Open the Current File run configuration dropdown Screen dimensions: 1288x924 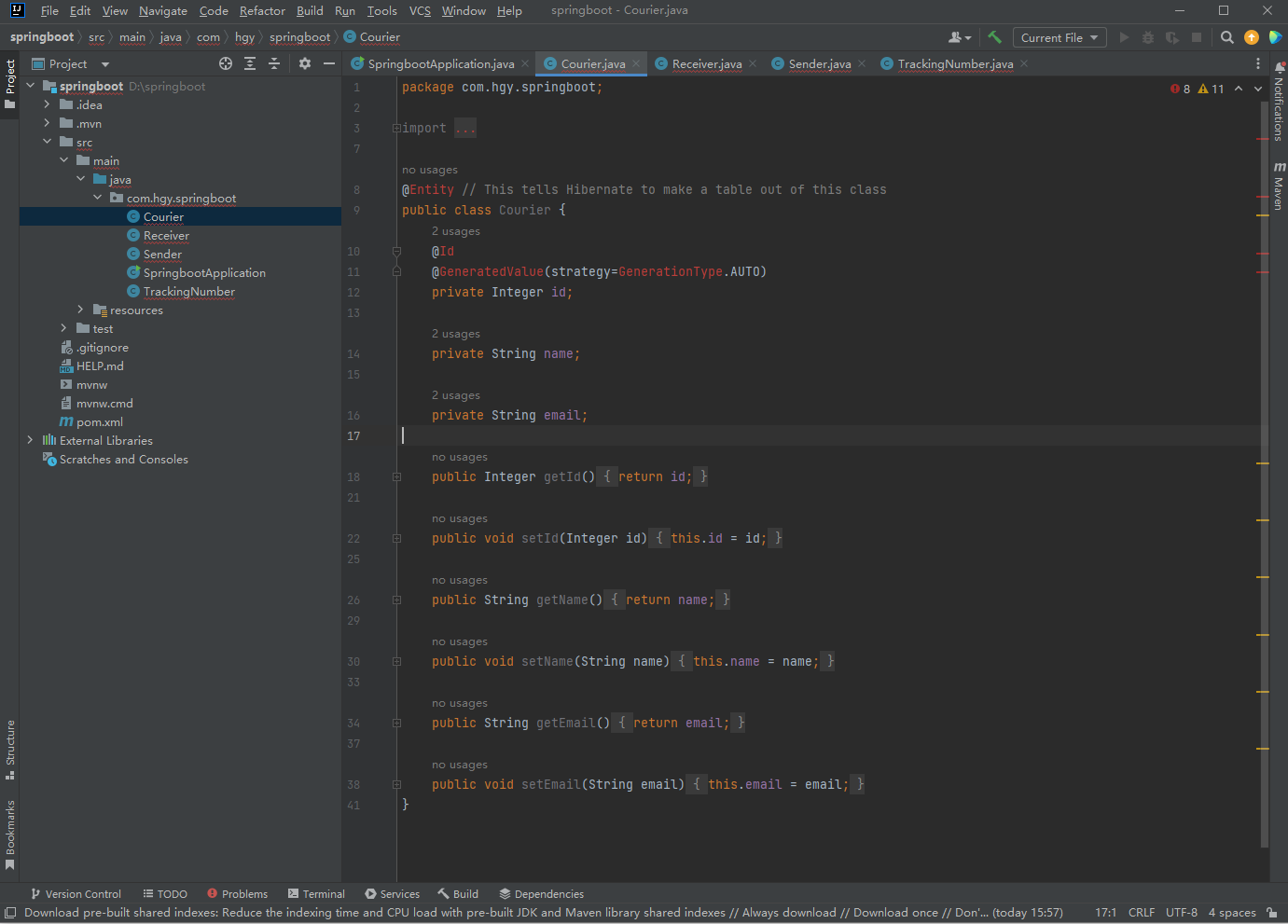[1059, 37]
